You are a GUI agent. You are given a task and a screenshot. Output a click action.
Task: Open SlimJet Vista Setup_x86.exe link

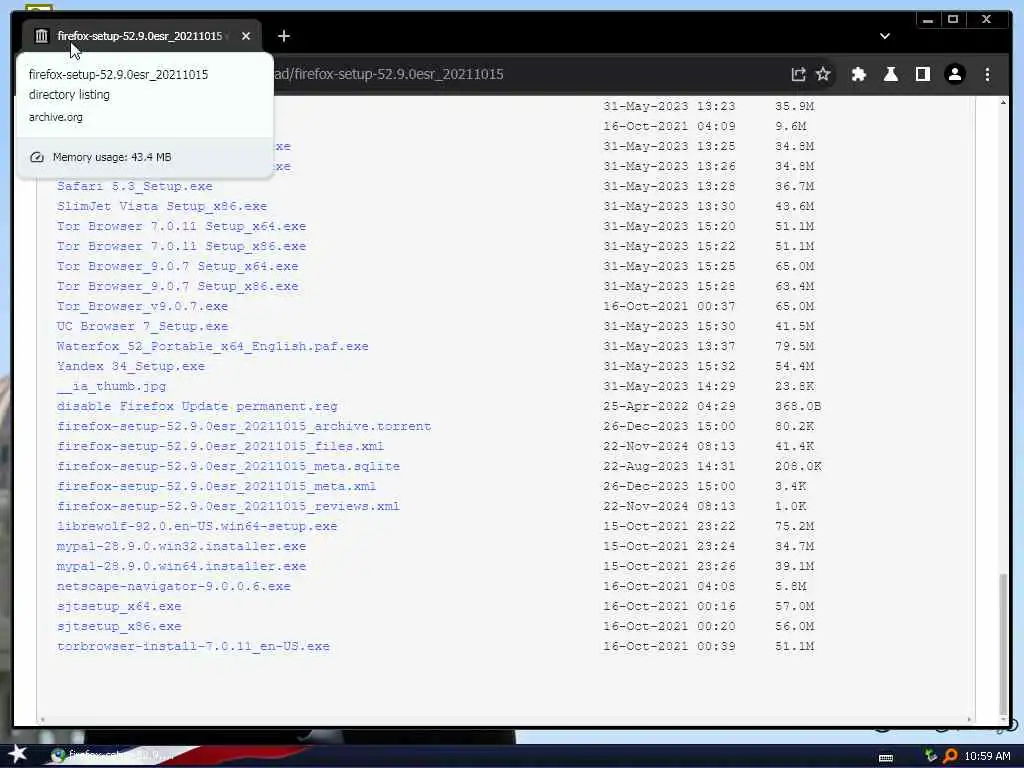[x=162, y=206]
